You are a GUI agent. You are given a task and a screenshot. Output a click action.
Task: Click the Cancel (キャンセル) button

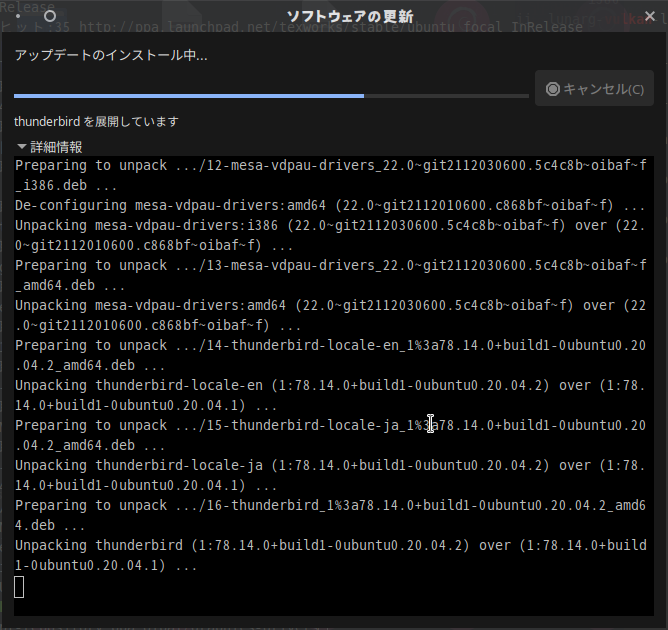click(594, 89)
